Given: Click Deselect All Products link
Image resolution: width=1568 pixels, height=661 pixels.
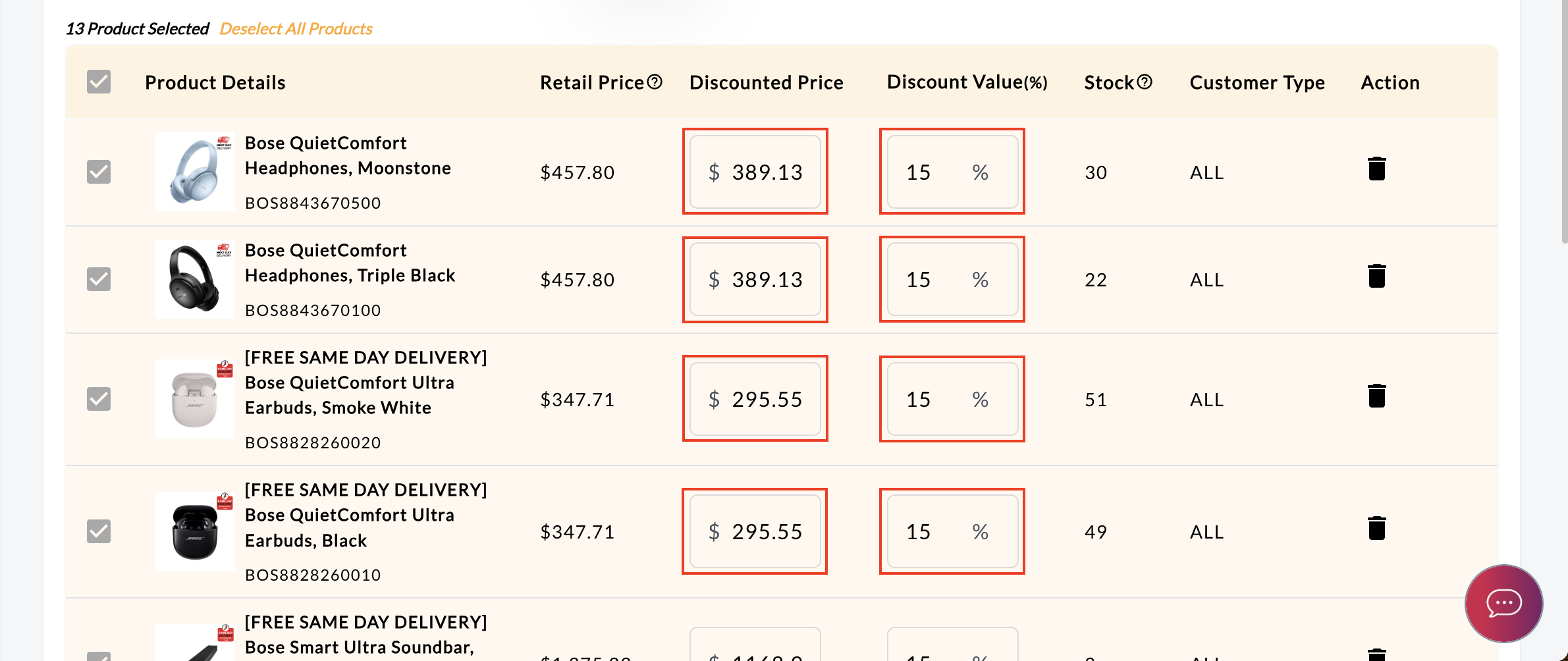Looking at the screenshot, I should click(296, 29).
